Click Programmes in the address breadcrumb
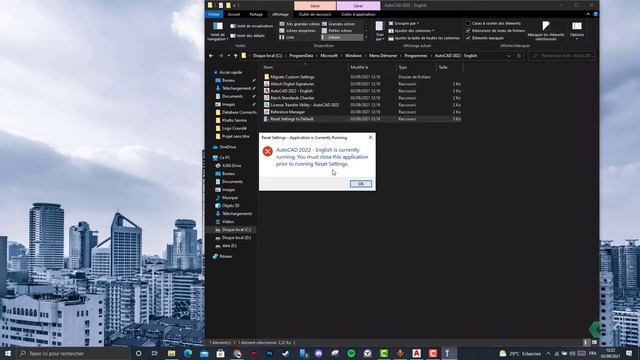The image size is (640, 360). click(416, 56)
